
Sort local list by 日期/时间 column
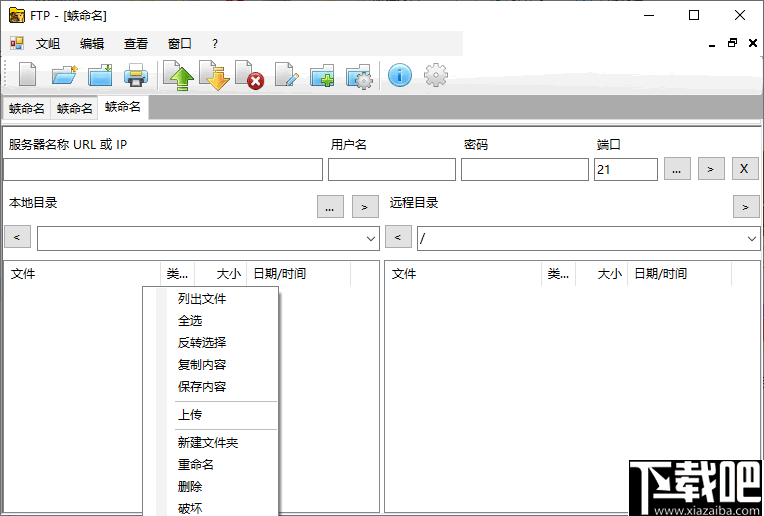299,274
